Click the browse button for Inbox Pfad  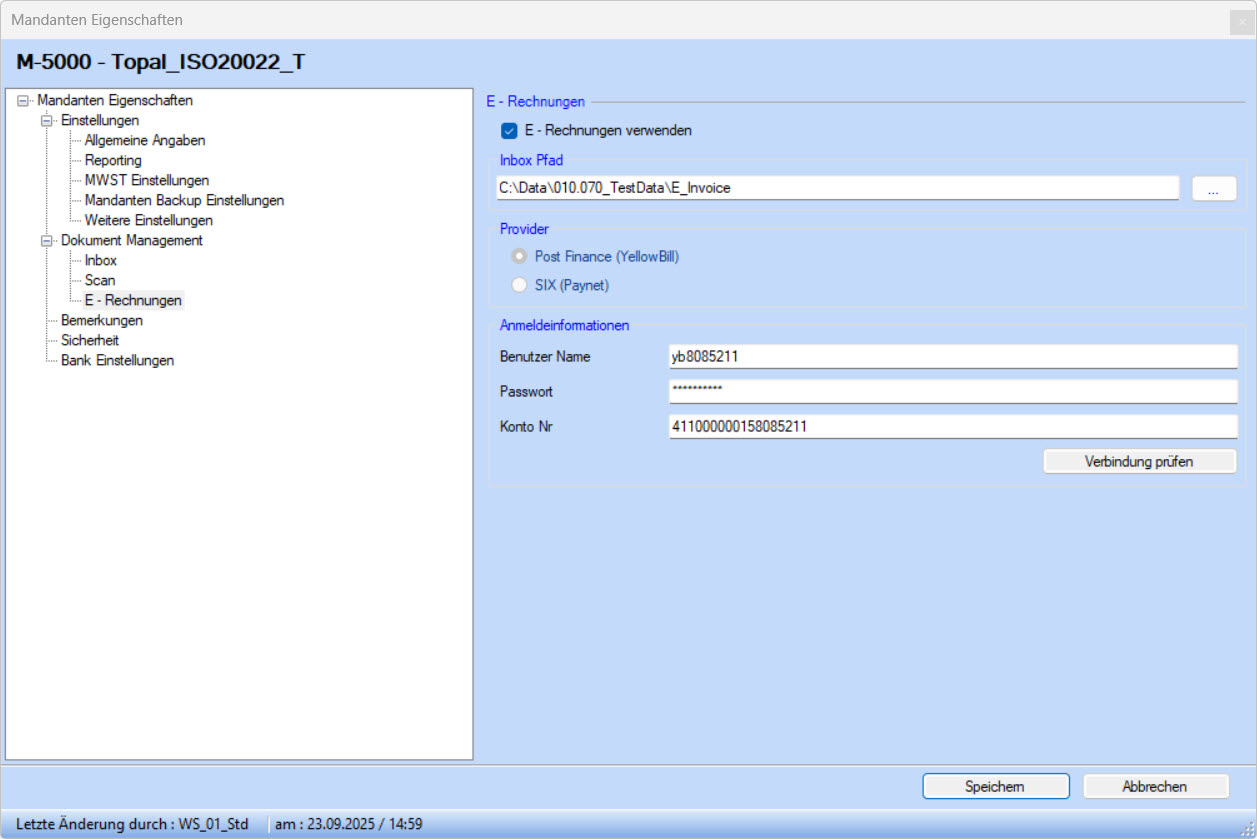click(x=1214, y=188)
